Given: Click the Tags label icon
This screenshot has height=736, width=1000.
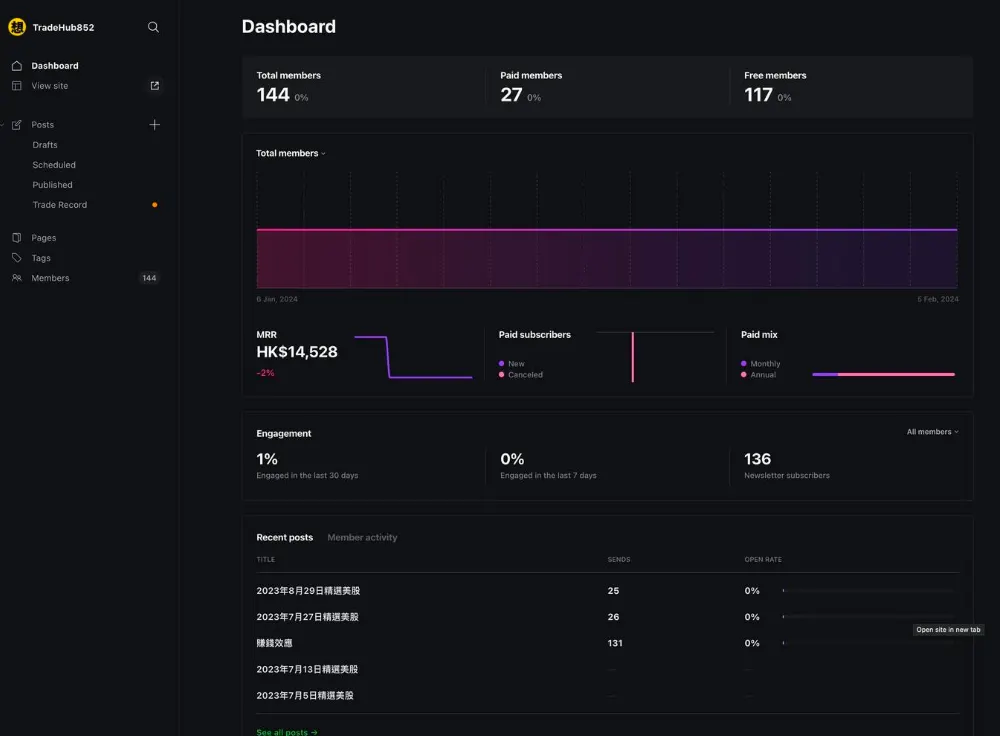Looking at the screenshot, I should click(x=17, y=258).
